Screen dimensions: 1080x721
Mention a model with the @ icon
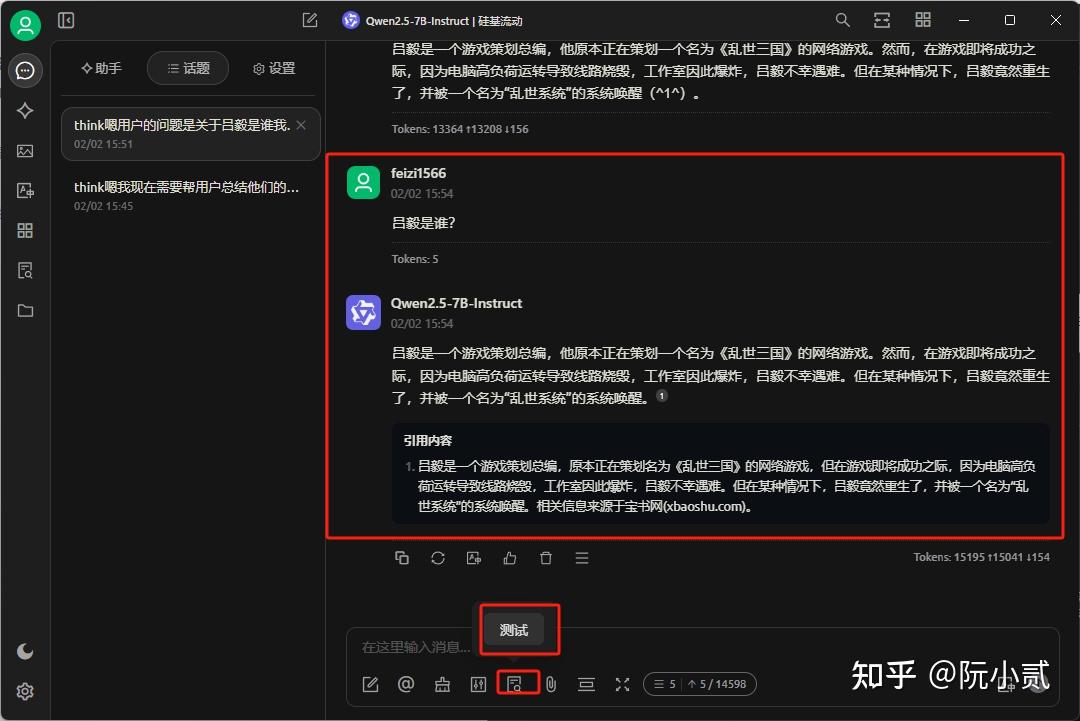406,684
